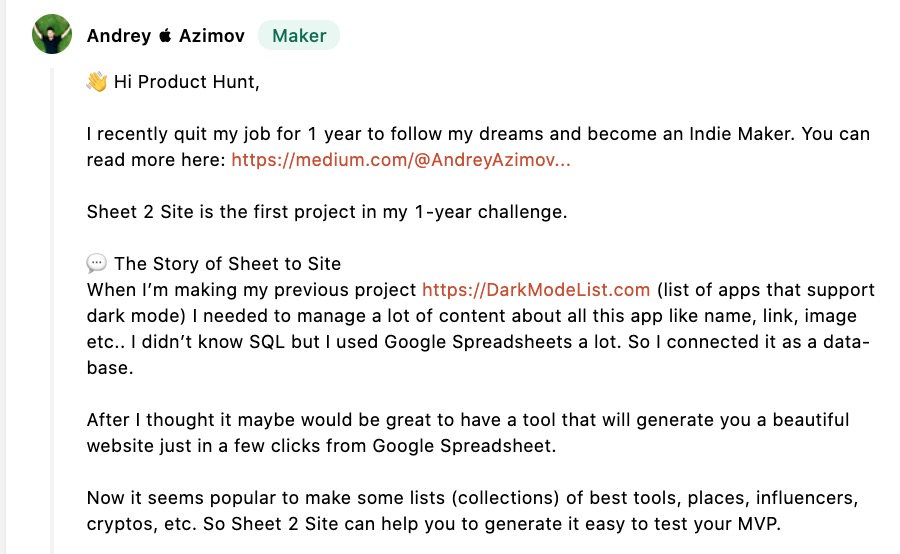Click the Apple logo in author name
The width and height of the screenshot is (900, 554).
[x=165, y=36]
